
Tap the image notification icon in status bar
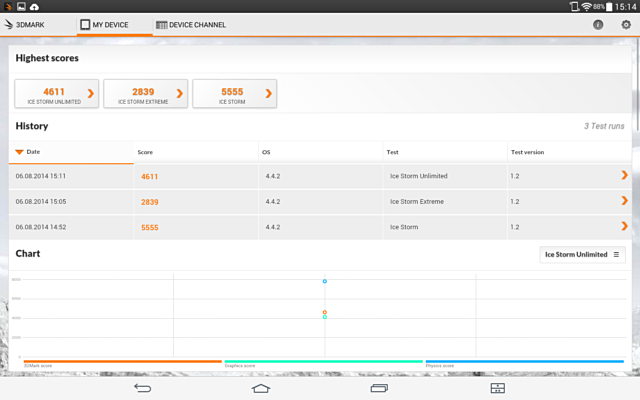click(21, 7)
